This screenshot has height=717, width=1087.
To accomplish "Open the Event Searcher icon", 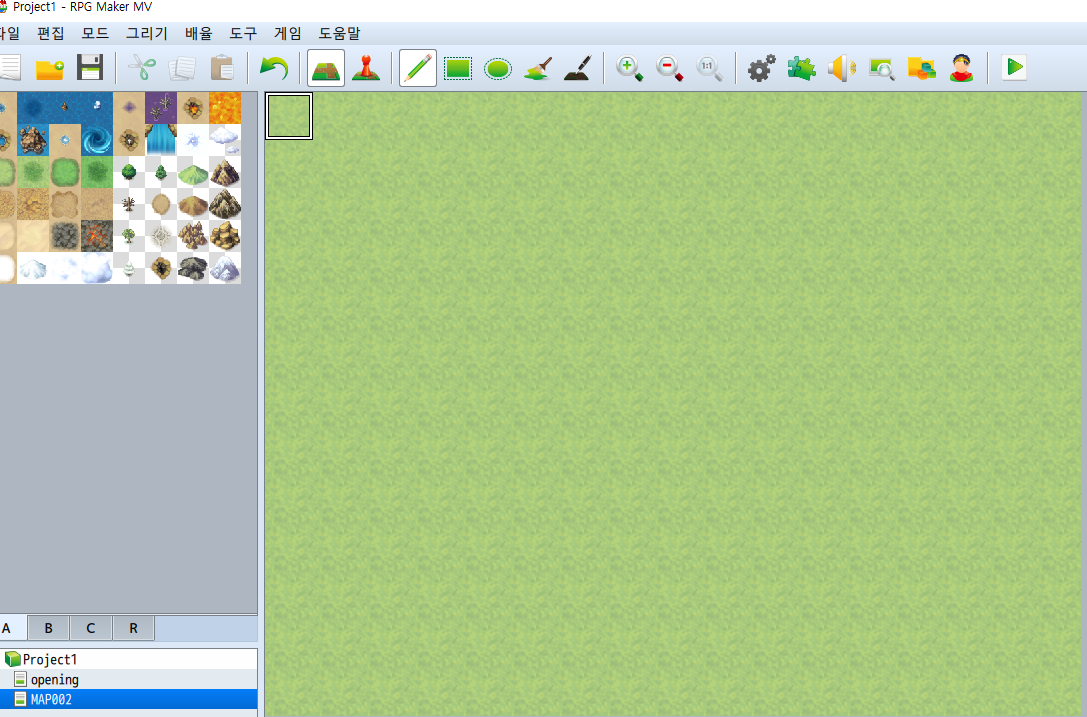I will coord(882,68).
